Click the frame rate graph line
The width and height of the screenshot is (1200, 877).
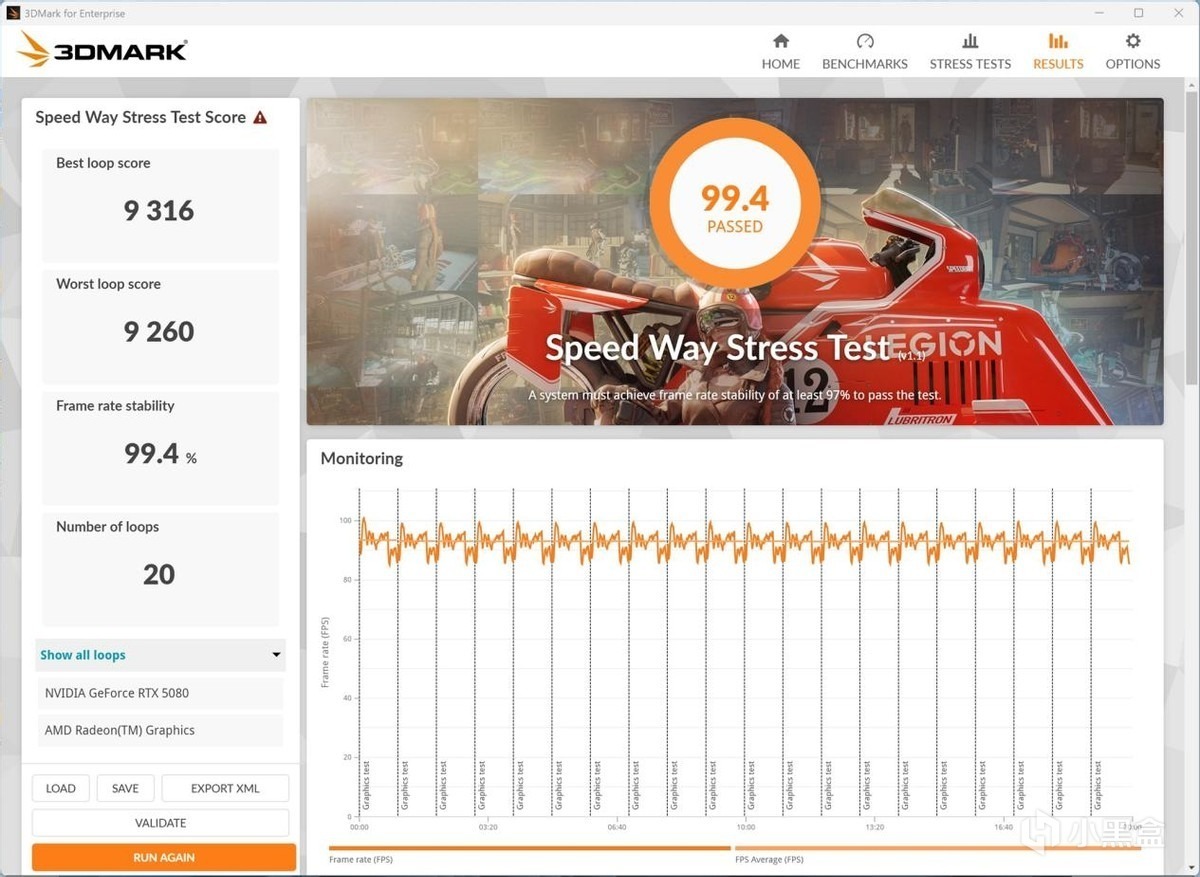[745, 542]
